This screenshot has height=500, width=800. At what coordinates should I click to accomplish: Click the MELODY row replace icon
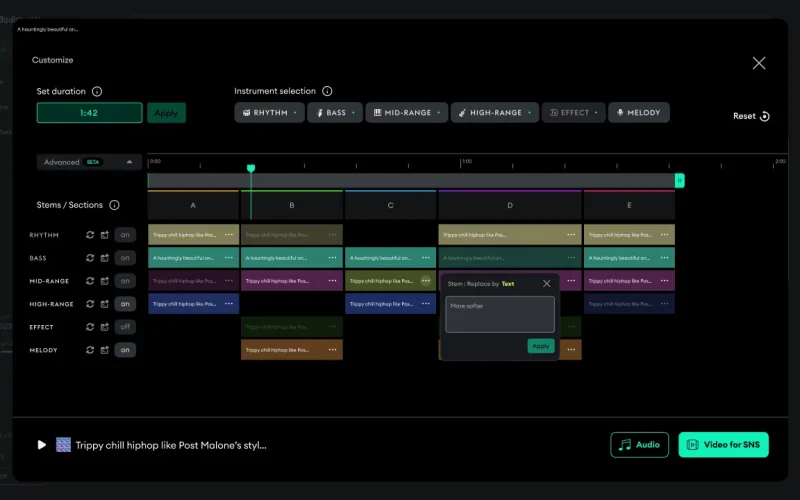105,349
